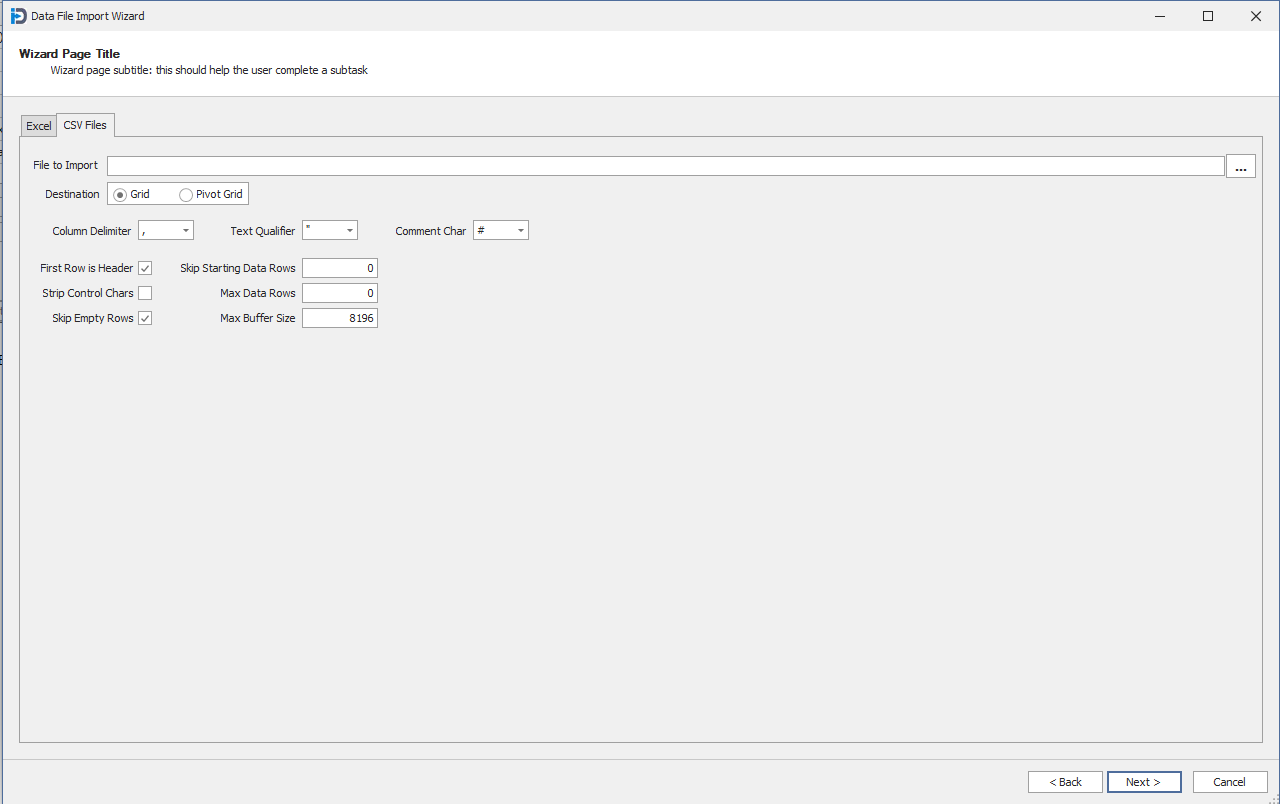Click the Max Buffer Size field

click(x=339, y=318)
